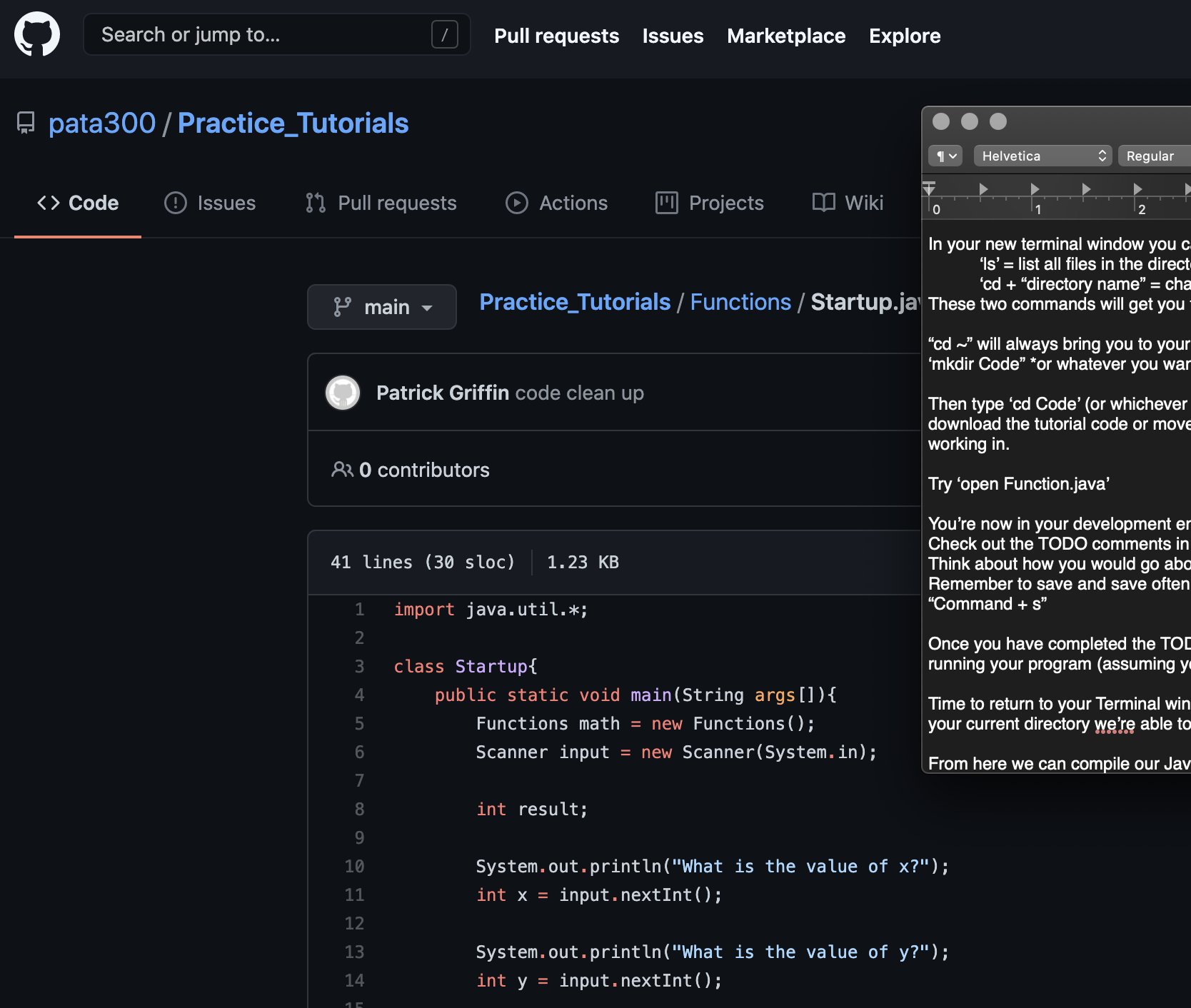Image resolution: width=1191 pixels, height=1008 pixels.
Task: Focus the Search or jump to field
Action: coord(277,34)
